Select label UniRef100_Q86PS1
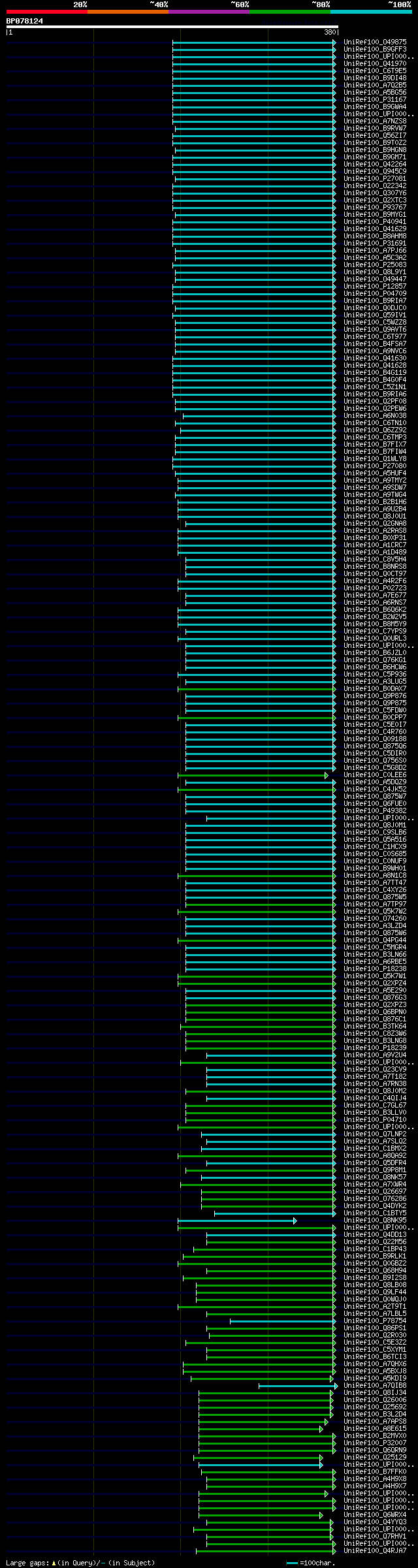418x1568 pixels. (x=375, y=1328)
